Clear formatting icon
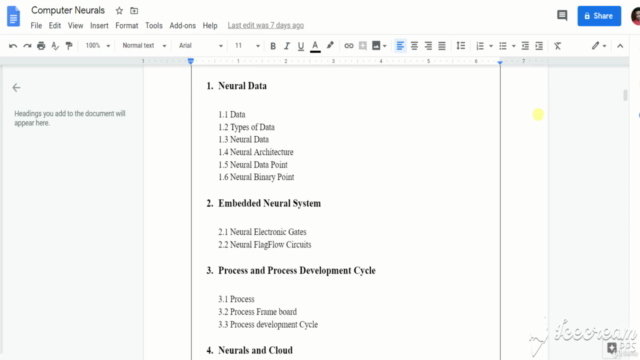 pyautogui.click(x=558, y=46)
